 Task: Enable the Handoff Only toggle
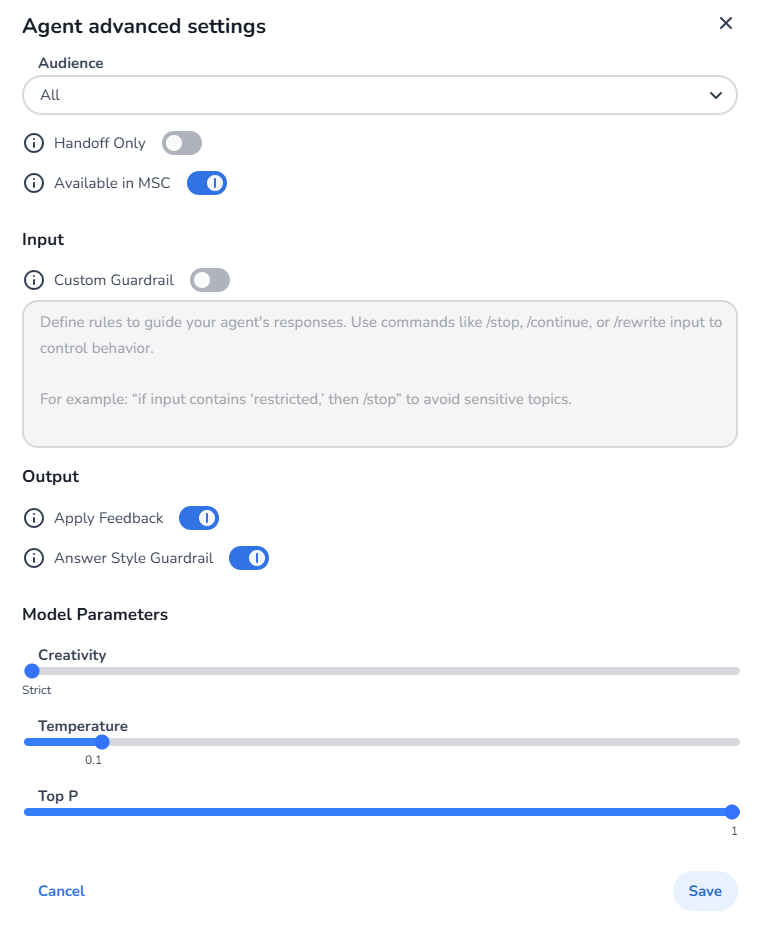click(182, 143)
